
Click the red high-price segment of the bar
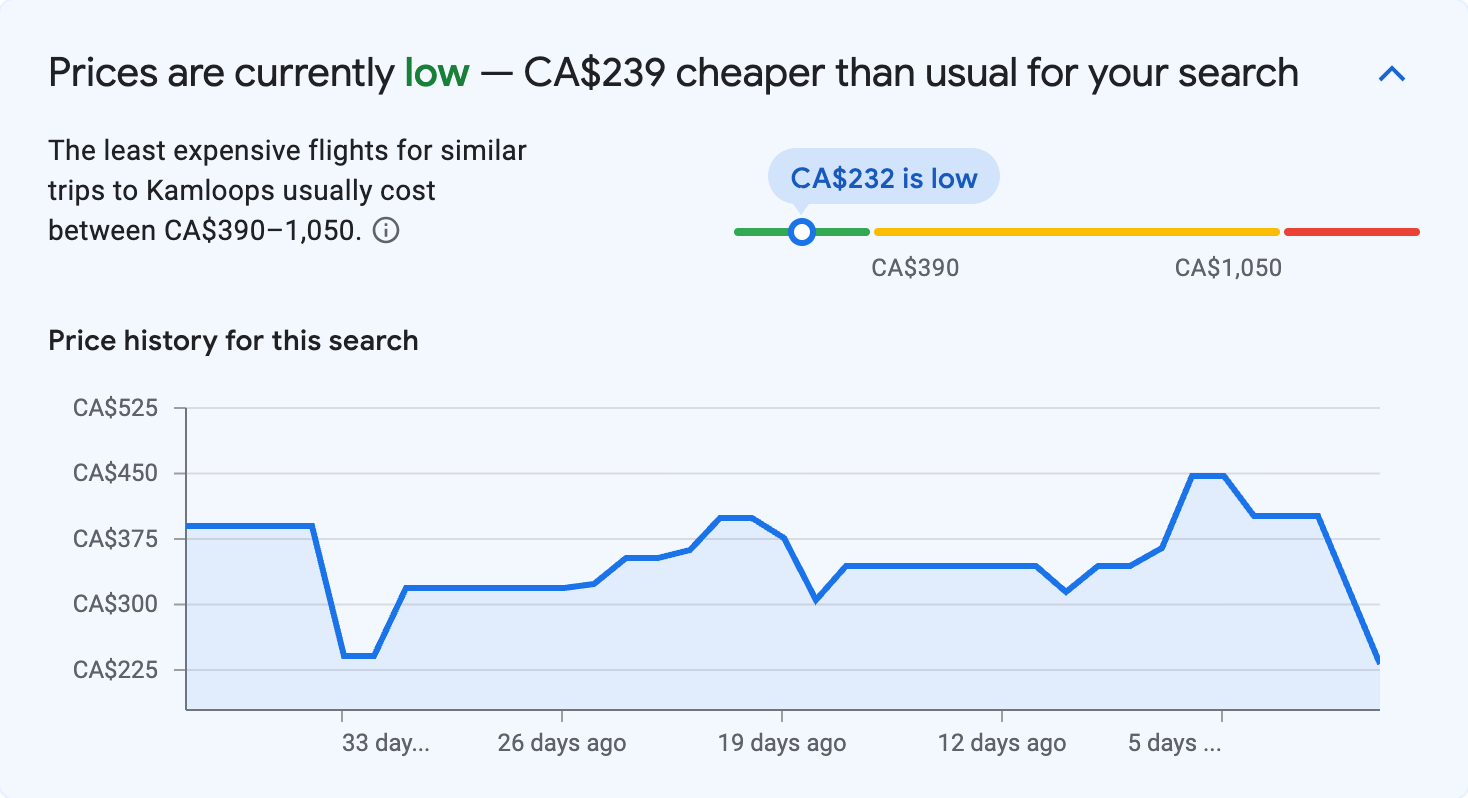(x=1352, y=231)
